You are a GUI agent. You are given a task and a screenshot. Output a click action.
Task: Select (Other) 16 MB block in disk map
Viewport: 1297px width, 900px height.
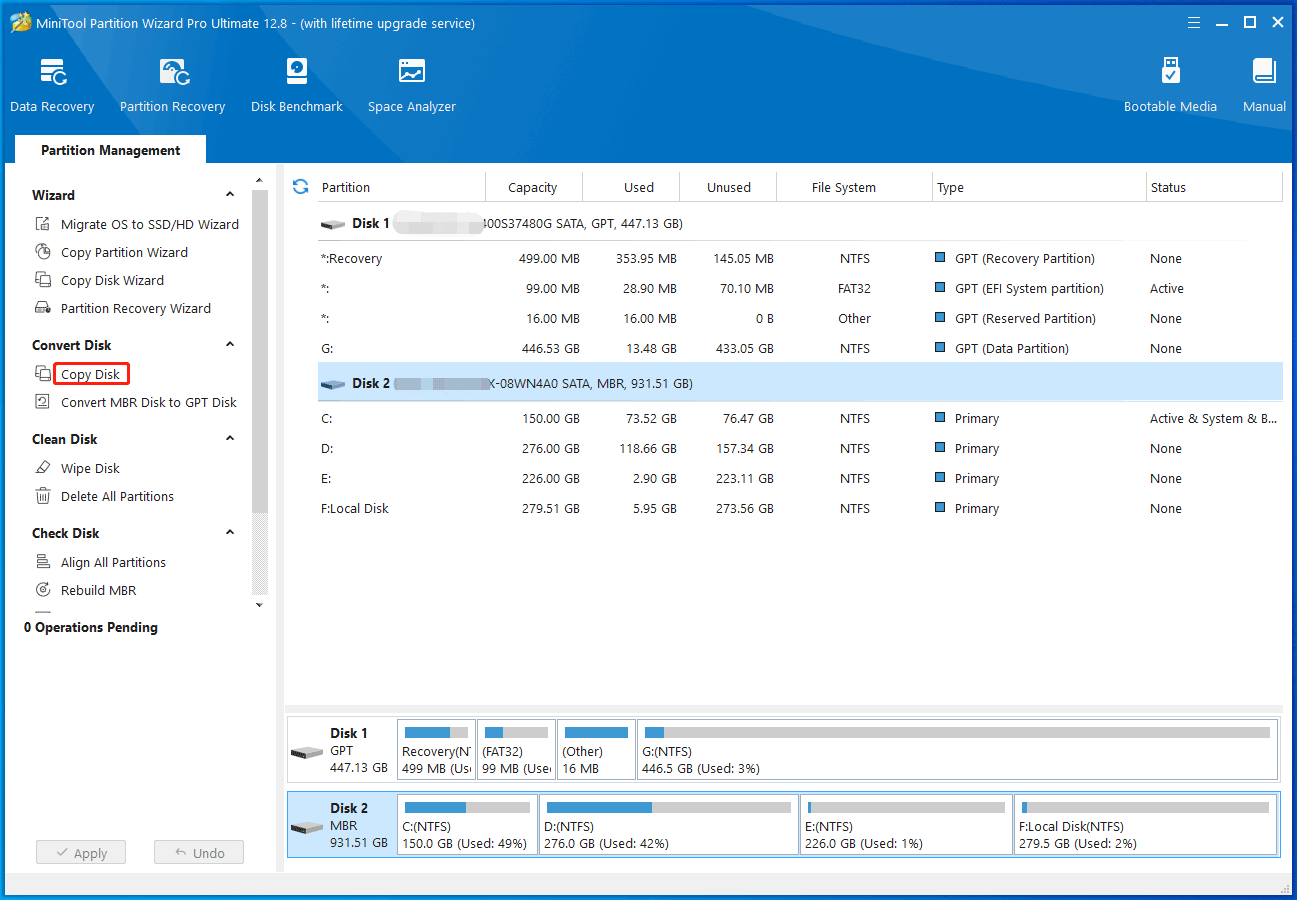point(596,749)
